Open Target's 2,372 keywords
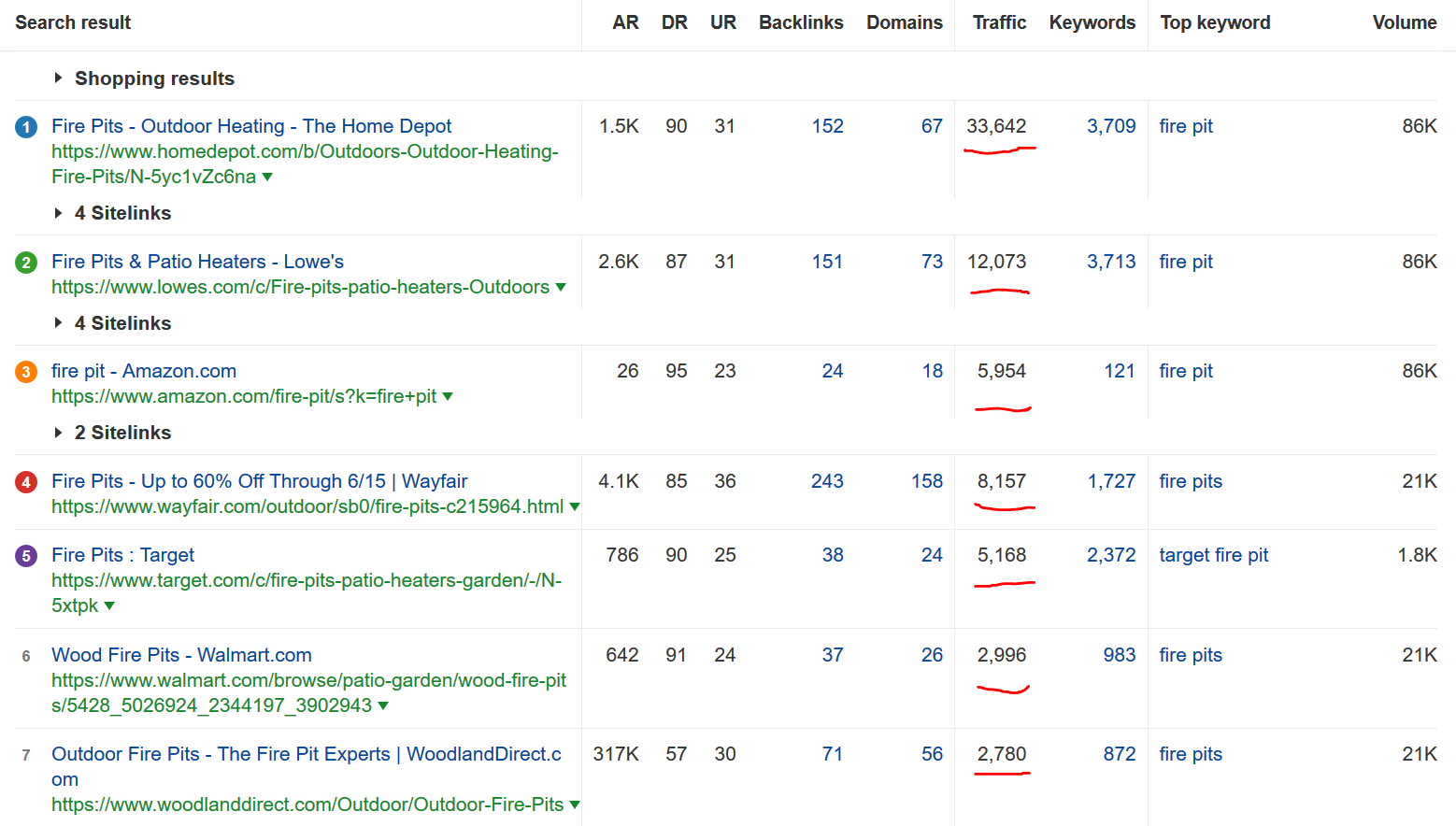Screen dimensions: 1456x826 (x=1111, y=555)
